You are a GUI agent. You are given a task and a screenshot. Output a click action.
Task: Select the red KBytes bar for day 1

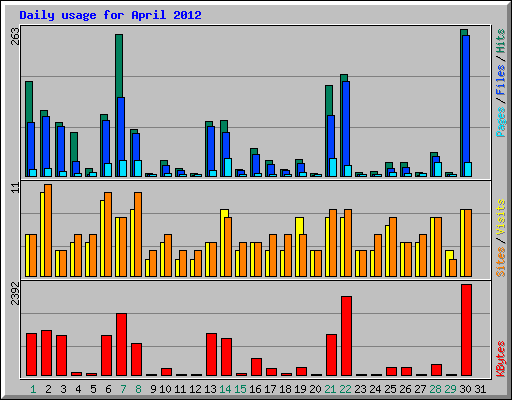click(31, 354)
